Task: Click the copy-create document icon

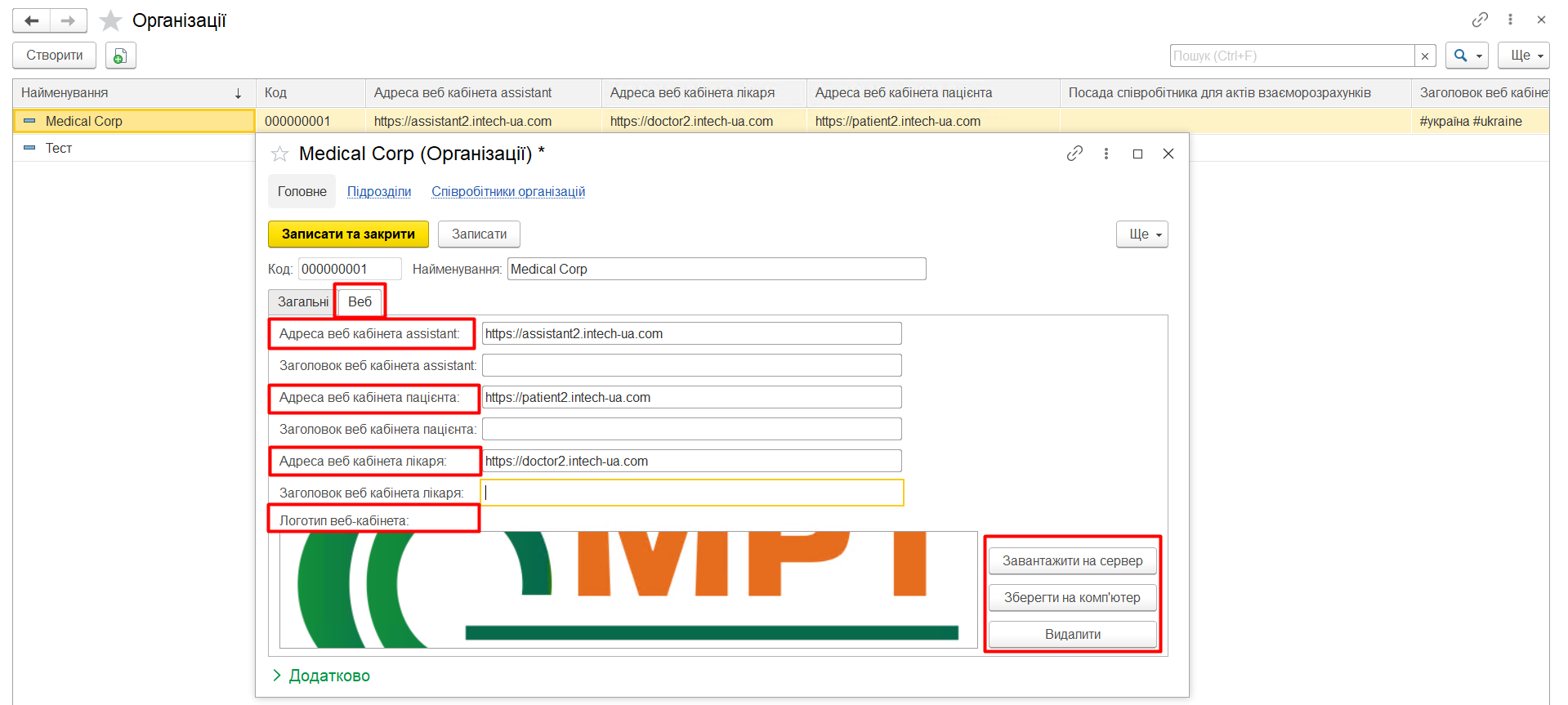Action: point(120,56)
